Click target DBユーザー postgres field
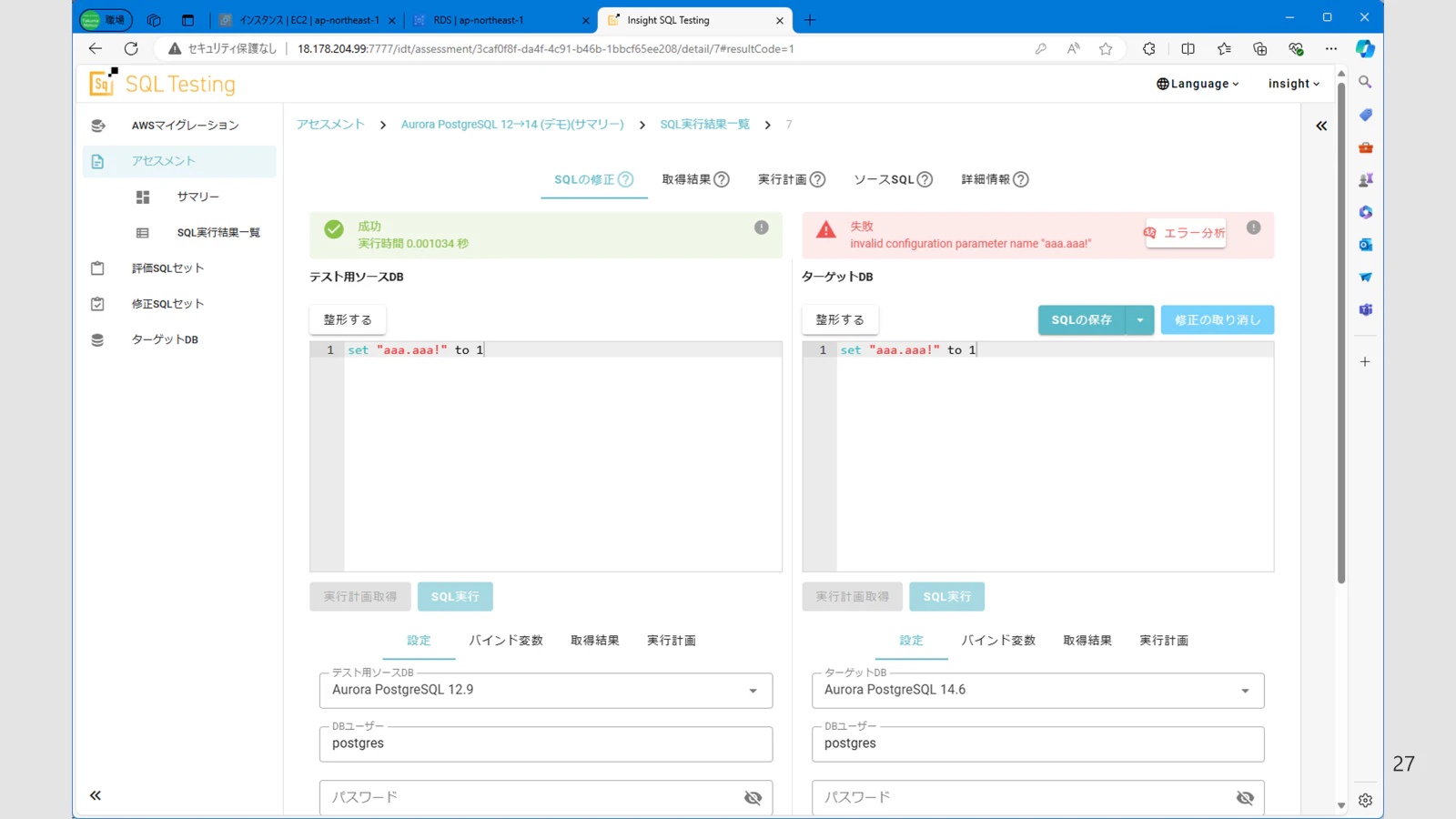Image resolution: width=1456 pixels, height=819 pixels. (x=1038, y=744)
